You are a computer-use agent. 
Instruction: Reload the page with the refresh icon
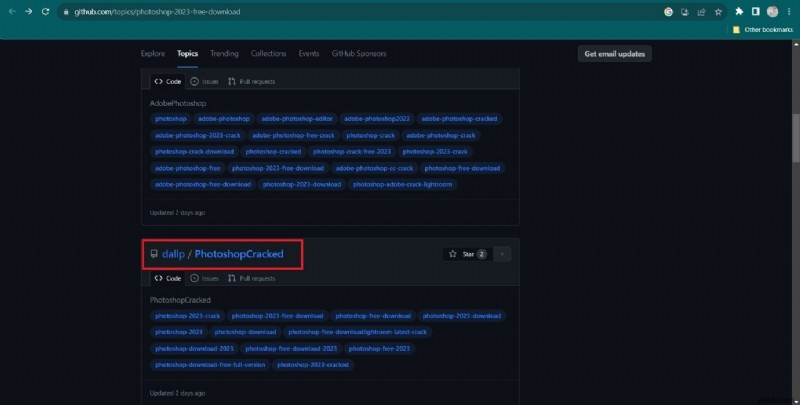pos(45,11)
